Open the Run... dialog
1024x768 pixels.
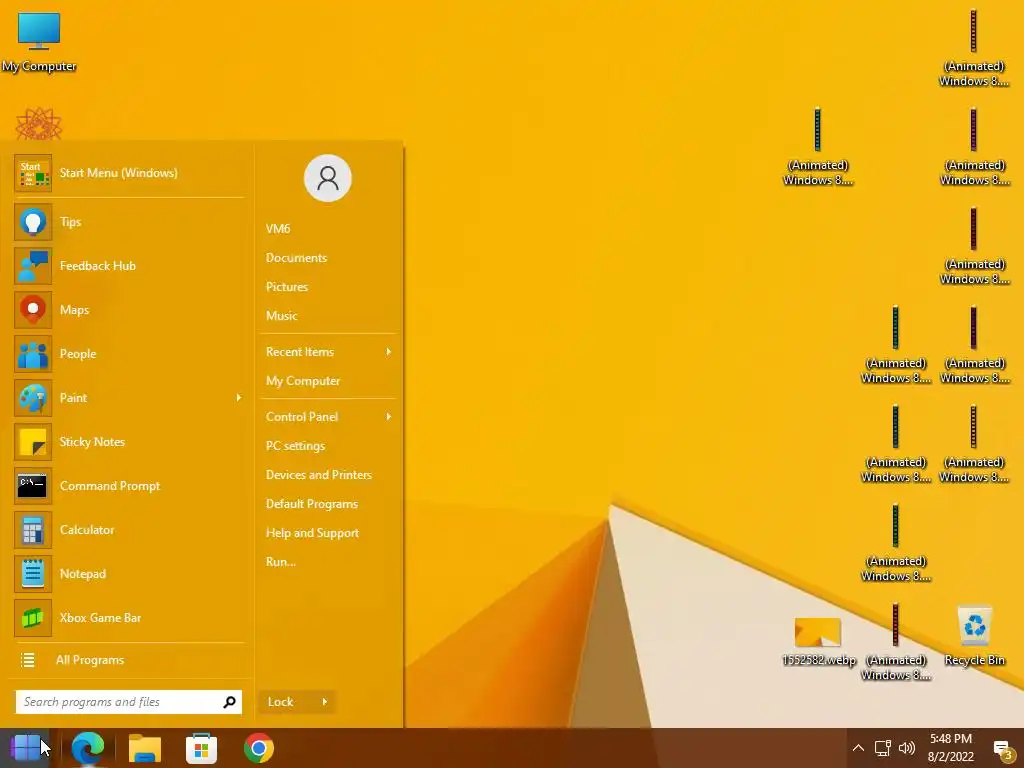pyautogui.click(x=281, y=562)
